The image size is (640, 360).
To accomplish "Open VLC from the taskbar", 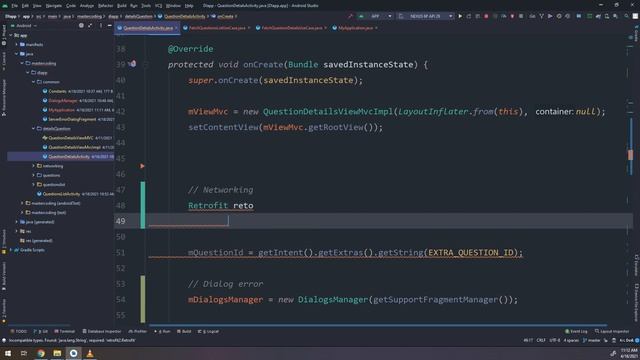I will coord(90,353).
